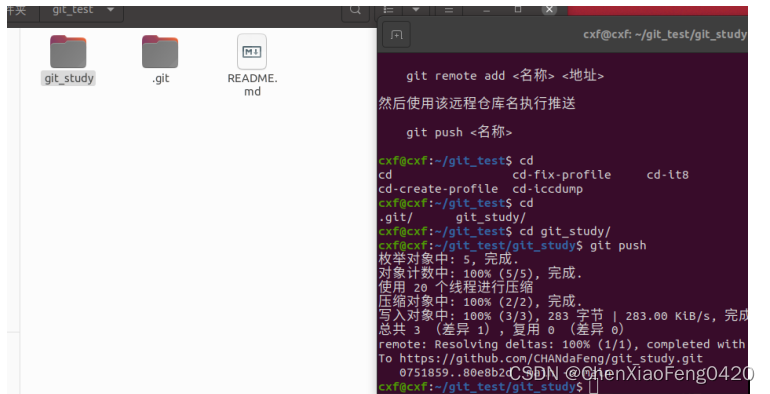Screen dimensions: 770x394
Task: Click the final terminal prompt cursor
Action: click(593, 387)
